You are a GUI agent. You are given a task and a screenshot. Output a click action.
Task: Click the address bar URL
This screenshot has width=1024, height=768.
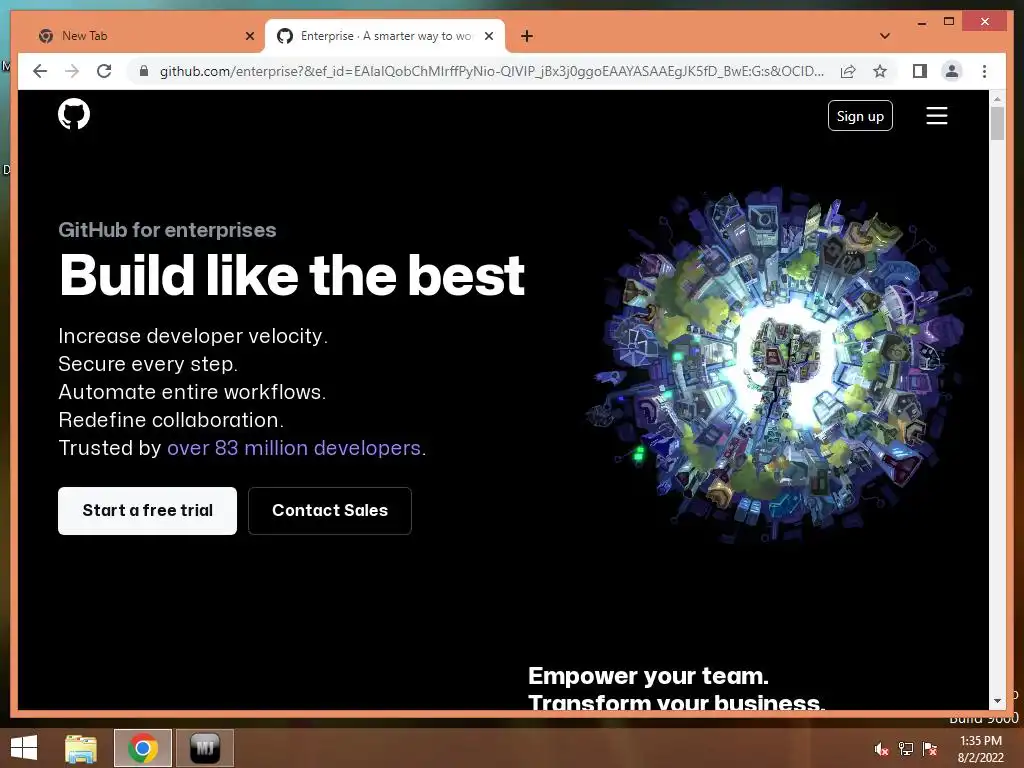(491, 71)
